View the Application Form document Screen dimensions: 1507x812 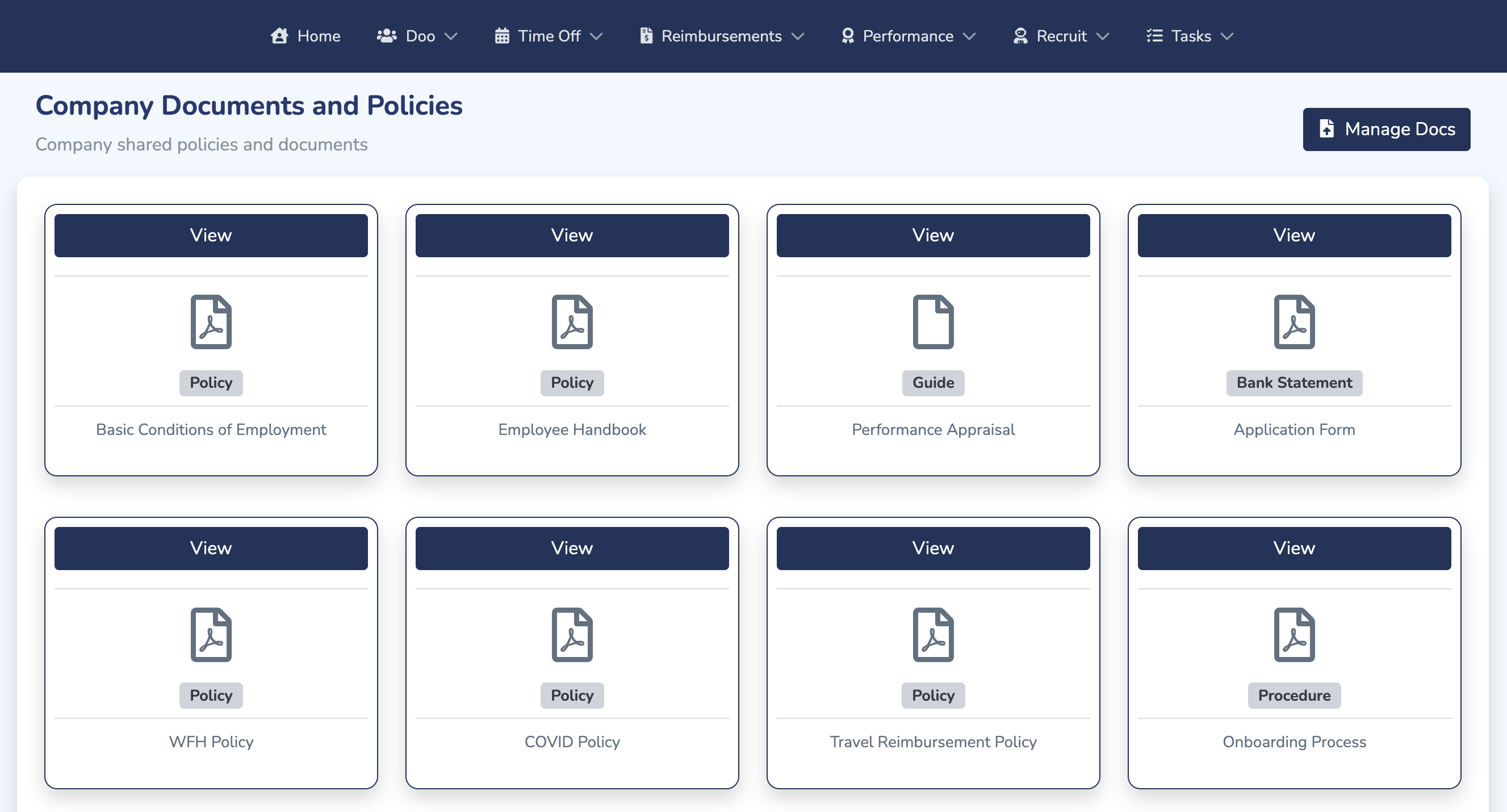point(1294,235)
